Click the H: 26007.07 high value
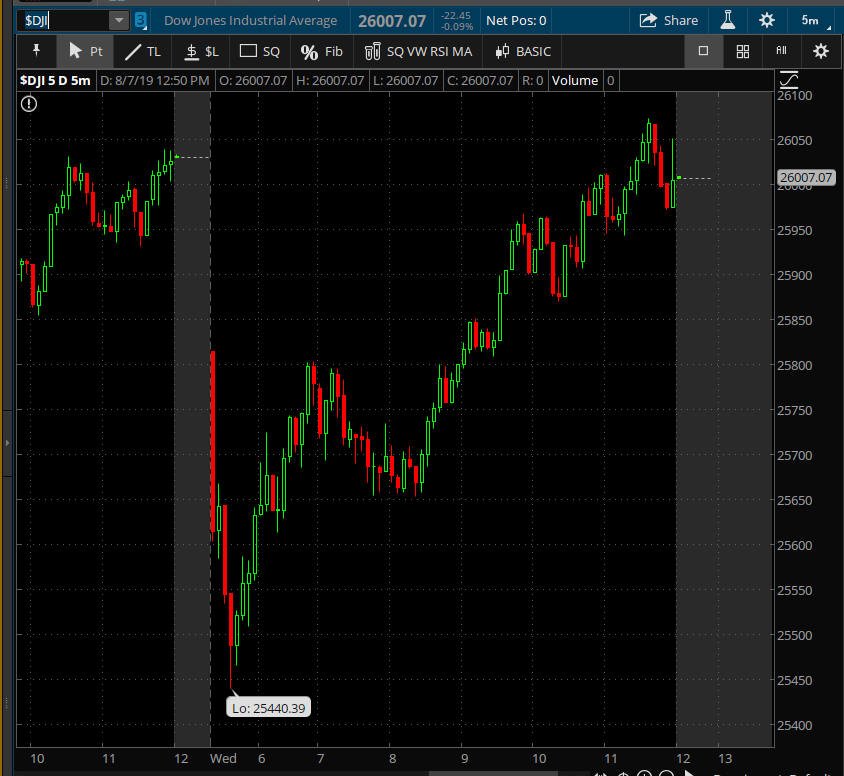 click(330, 81)
